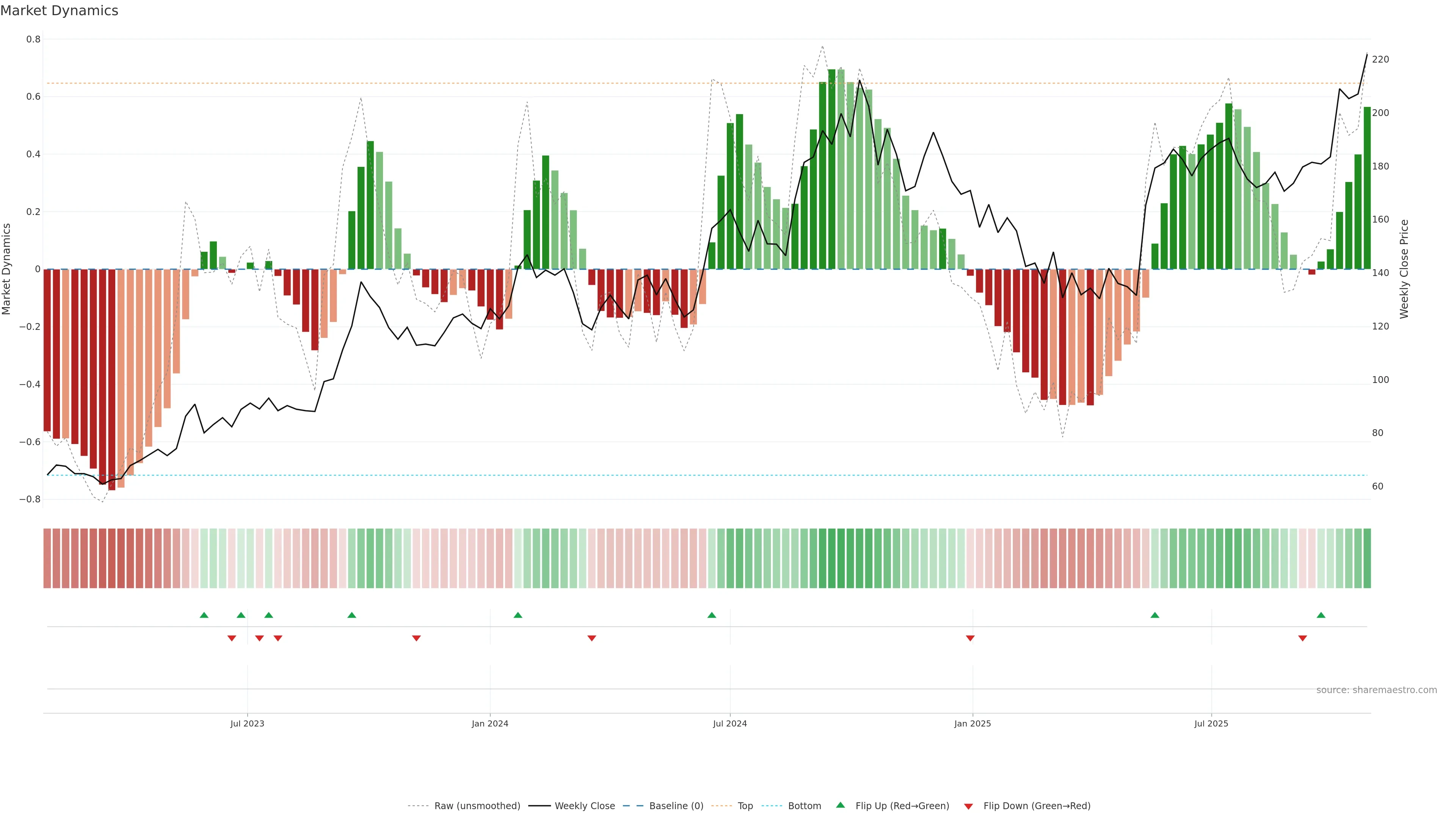Open the source: sharemaestro.com link
1456x819 pixels.
tap(1376, 690)
